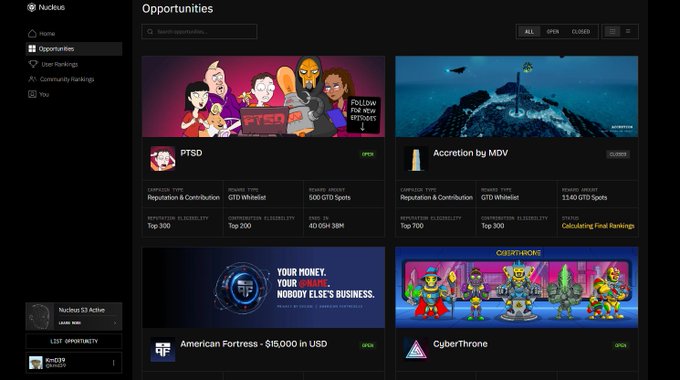Click the OPEN badge on PTSD
Screen dimensions: 680x380
(368, 154)
